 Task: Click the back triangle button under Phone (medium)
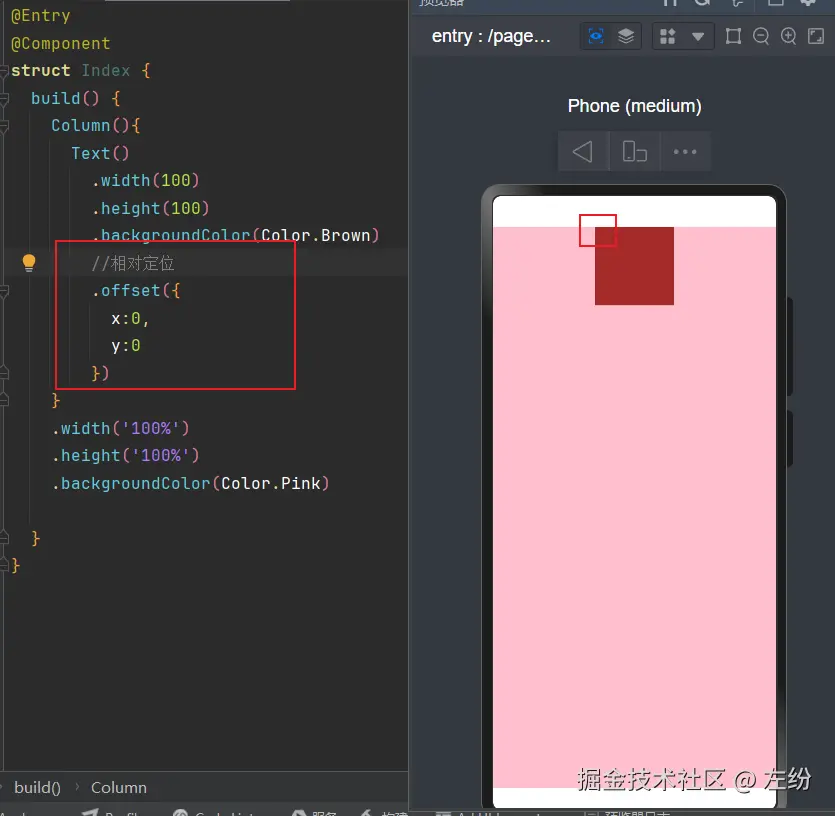tap(583, 152)
